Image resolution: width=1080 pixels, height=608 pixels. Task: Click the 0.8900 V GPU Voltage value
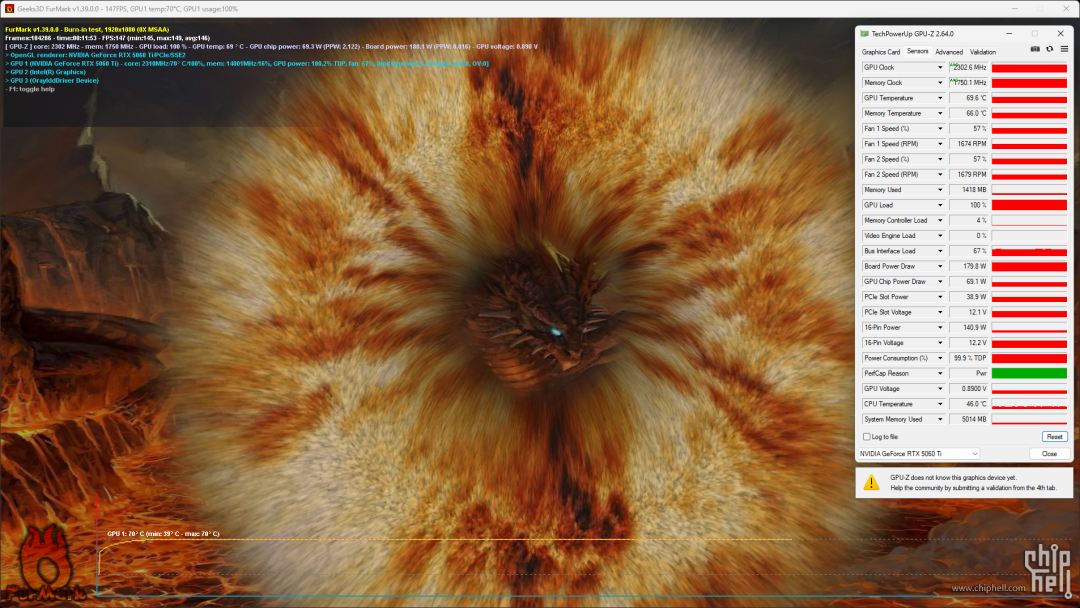(968, 389)
